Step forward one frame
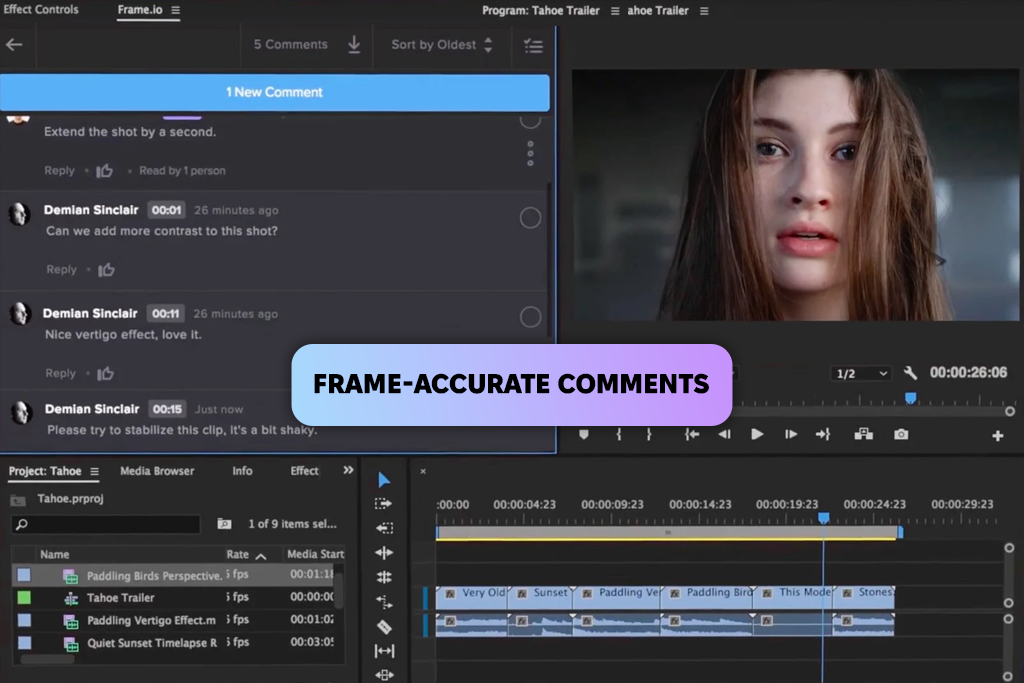Image resolution: width=1024 pixels, height=683 pixels. point(790,434)
